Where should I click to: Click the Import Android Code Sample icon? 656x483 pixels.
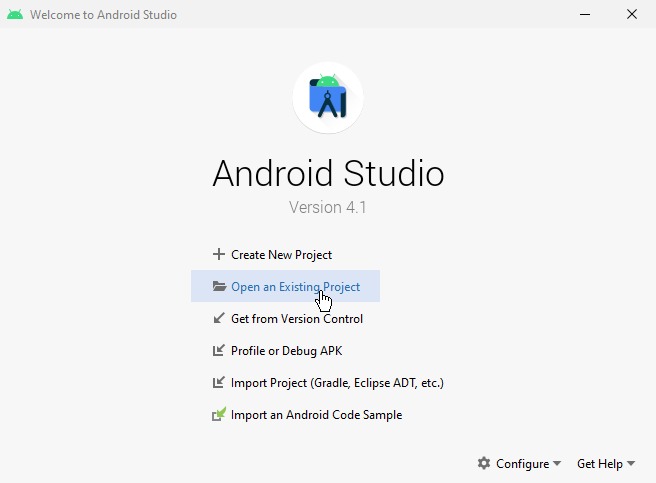click(219, 415)
